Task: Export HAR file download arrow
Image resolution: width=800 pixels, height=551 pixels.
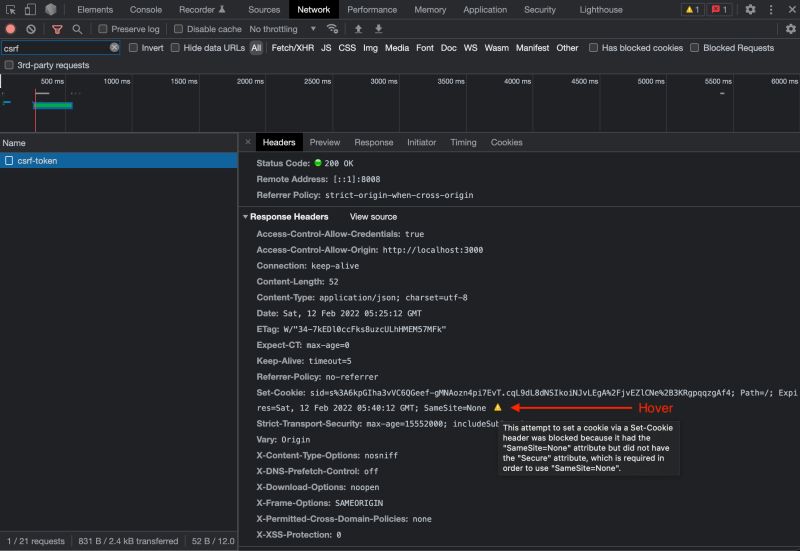Action: pyautogui.click(x=378, y=29)
